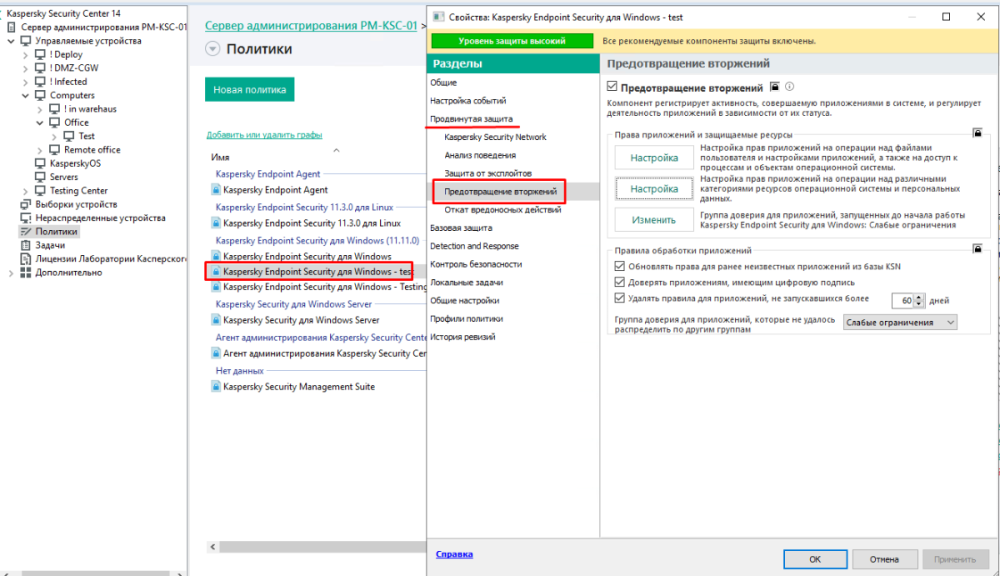Image resolution: width=1000 pixels, height=576 pixels.
Task: Click the Политики tree node icon
Action: 26,232
